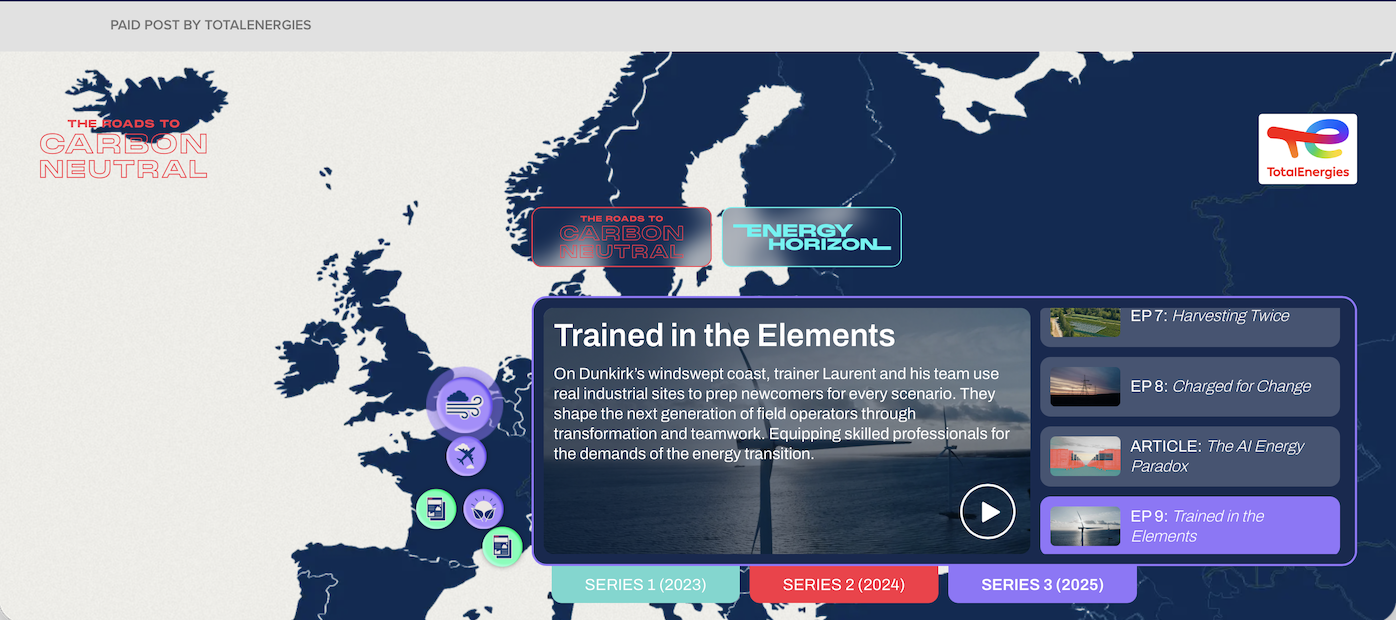Image resolution: width=1396 pixels, height=620 pixels.
Task: Click the airplane map marker
Action: coord(466,456)
